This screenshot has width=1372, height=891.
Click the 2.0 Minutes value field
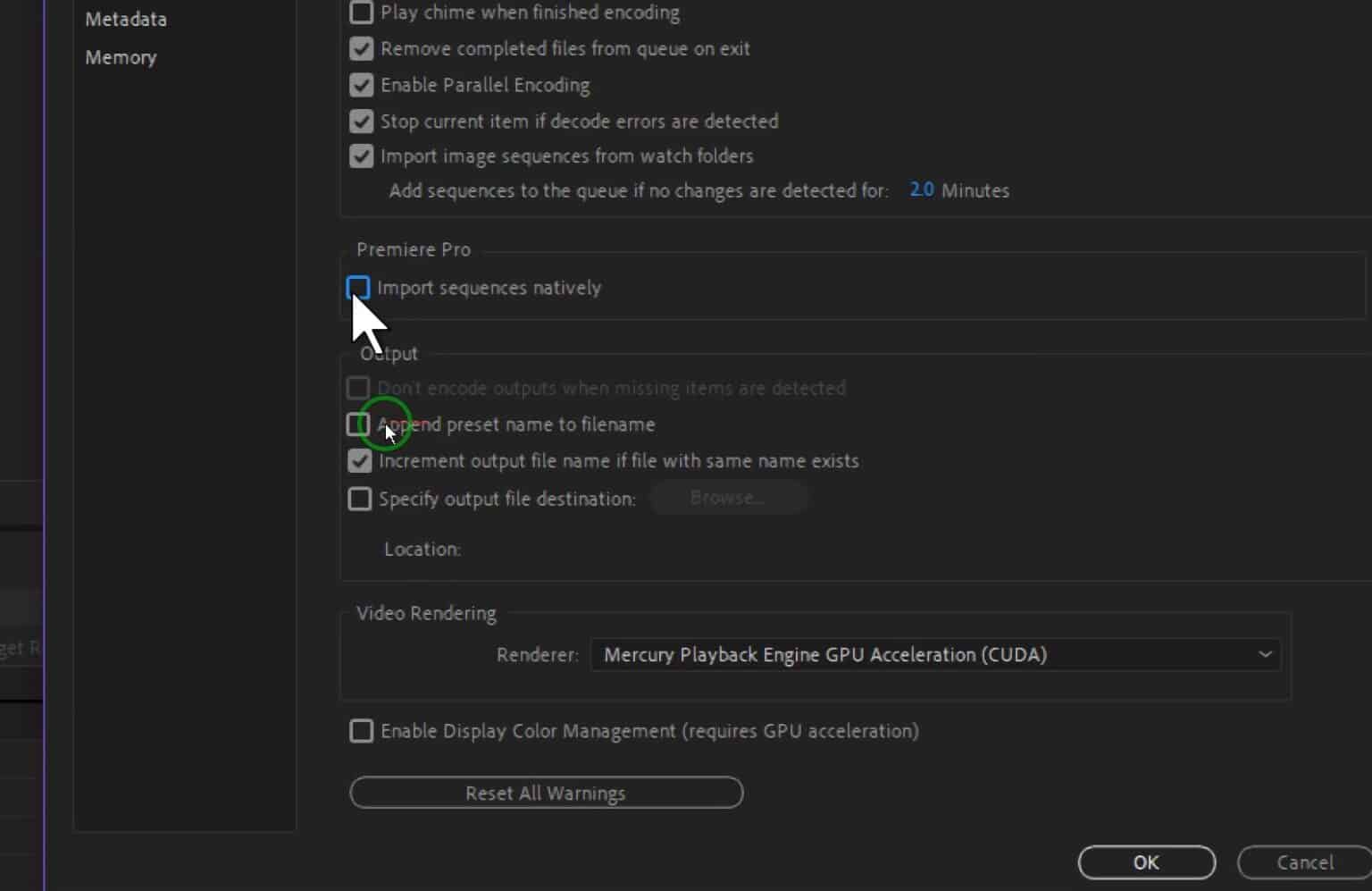click(x=921, y=190)
